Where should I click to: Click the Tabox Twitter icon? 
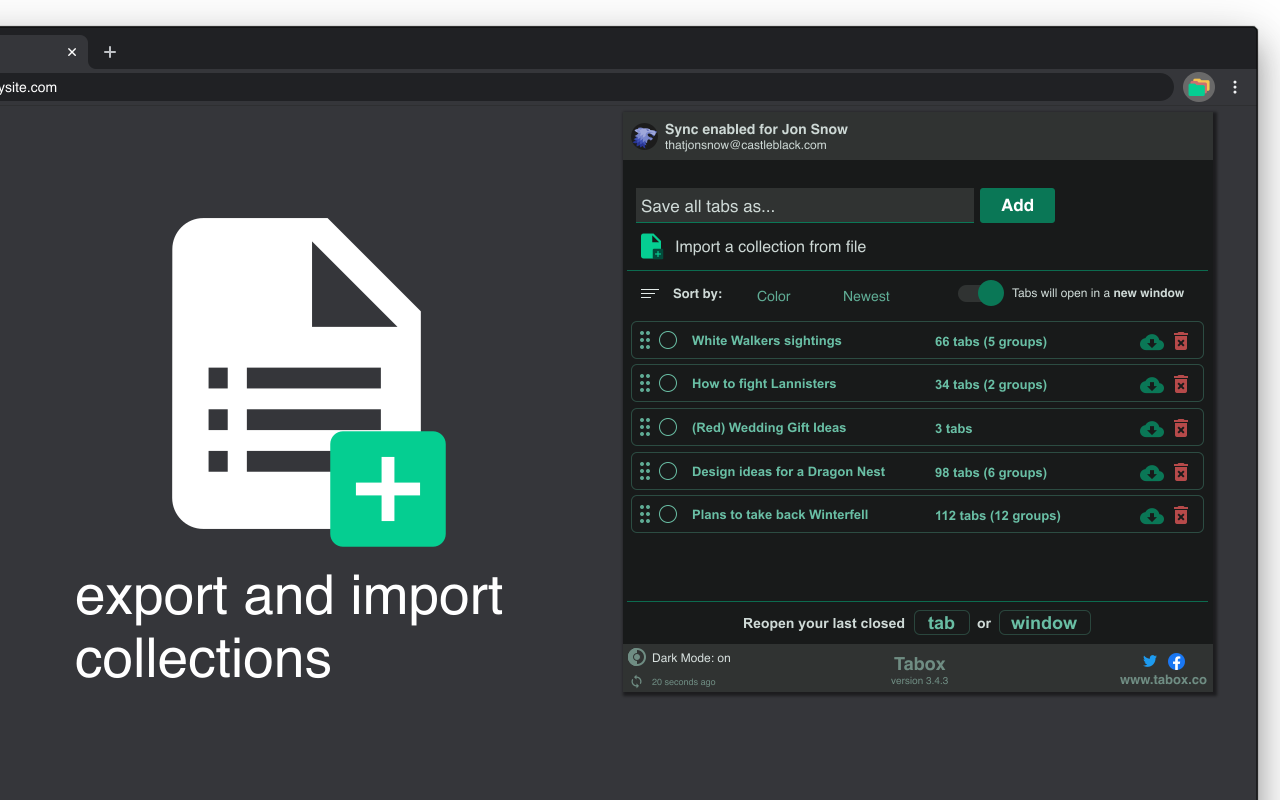pyautogui.click(x=1149, y=660)
